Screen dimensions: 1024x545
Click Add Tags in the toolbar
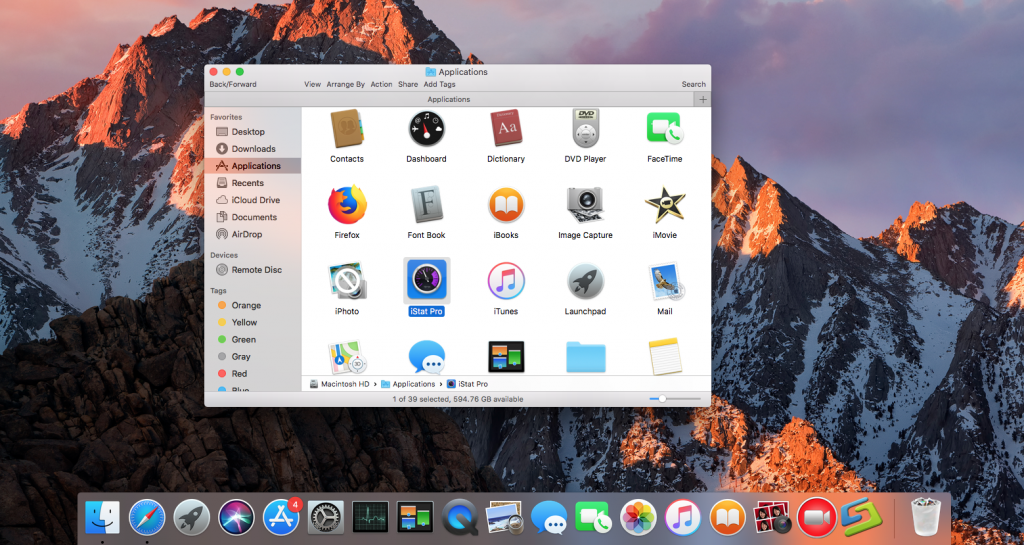(x=440, y=84)
